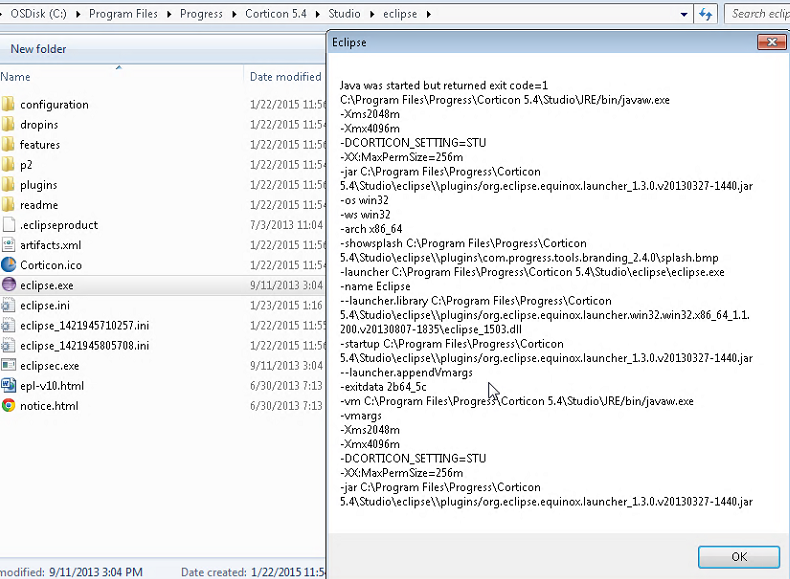This screenshot has width=790, height=579.
Task: Click the plugins folder icon
Action: pyautogui.click(x=8, y=185)
